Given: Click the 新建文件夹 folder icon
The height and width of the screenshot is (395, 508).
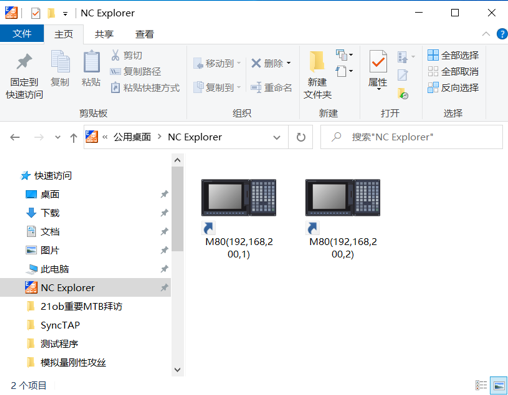Looking at the screenshot, I should [317, 61].
